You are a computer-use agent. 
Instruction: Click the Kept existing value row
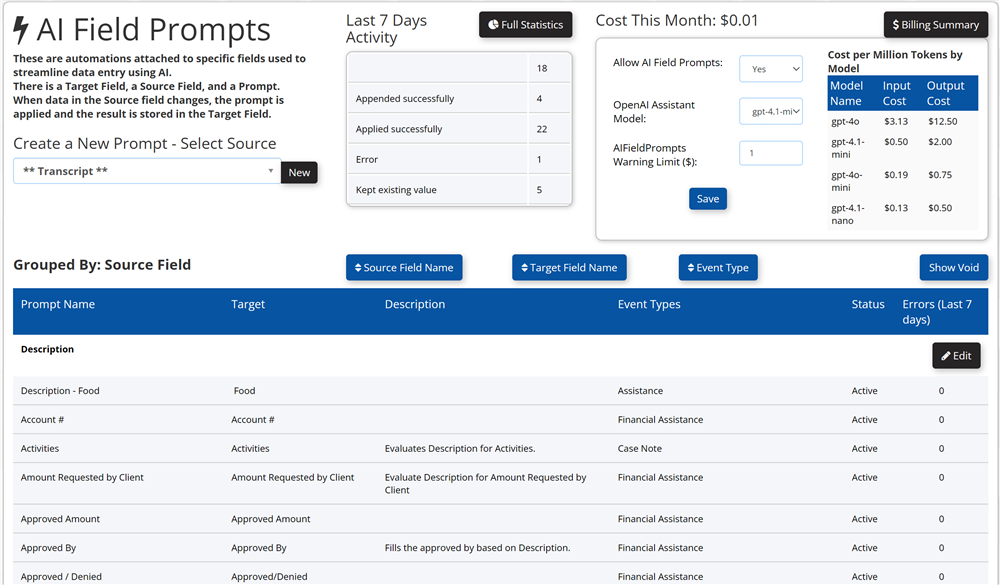click(x=459, y=189)
